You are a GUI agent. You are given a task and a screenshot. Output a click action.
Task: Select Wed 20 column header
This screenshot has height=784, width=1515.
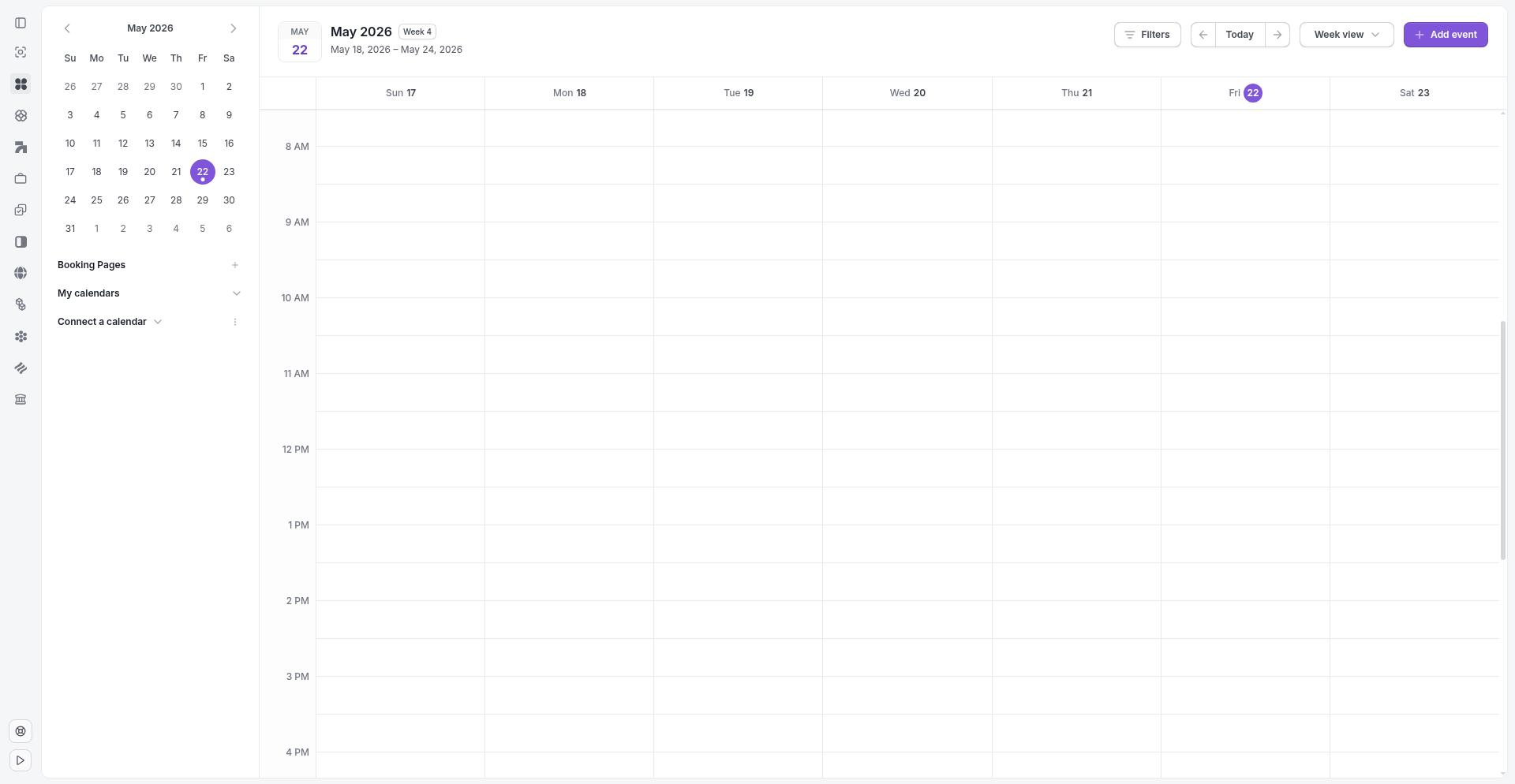907,93
